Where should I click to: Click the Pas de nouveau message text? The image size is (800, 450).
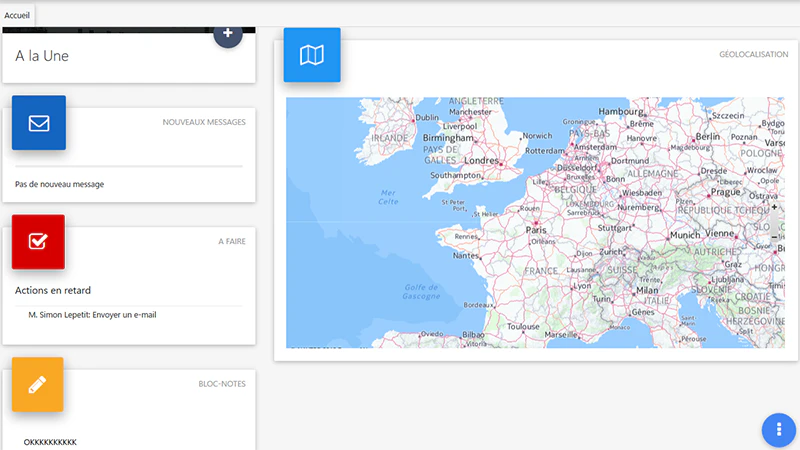[x=59, y=184]
